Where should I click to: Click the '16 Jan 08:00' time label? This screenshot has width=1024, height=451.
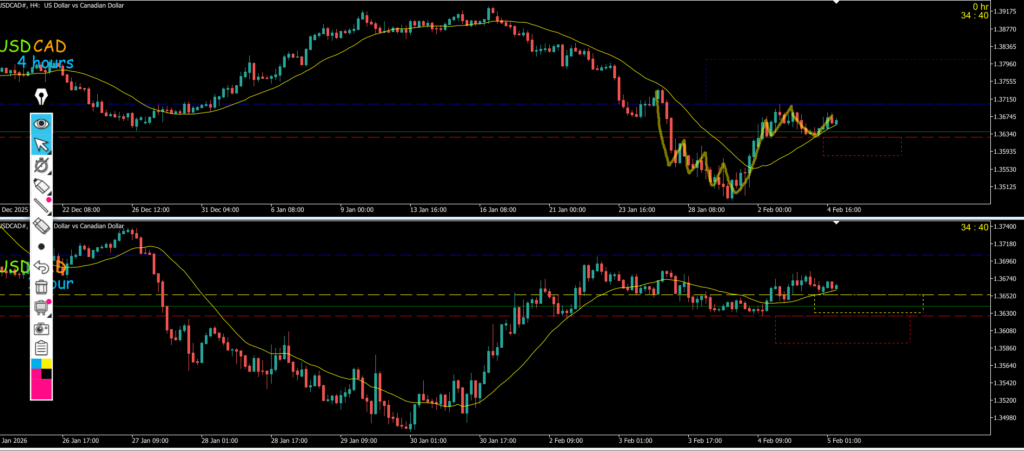pyautogui.click(x=498, y=210)
